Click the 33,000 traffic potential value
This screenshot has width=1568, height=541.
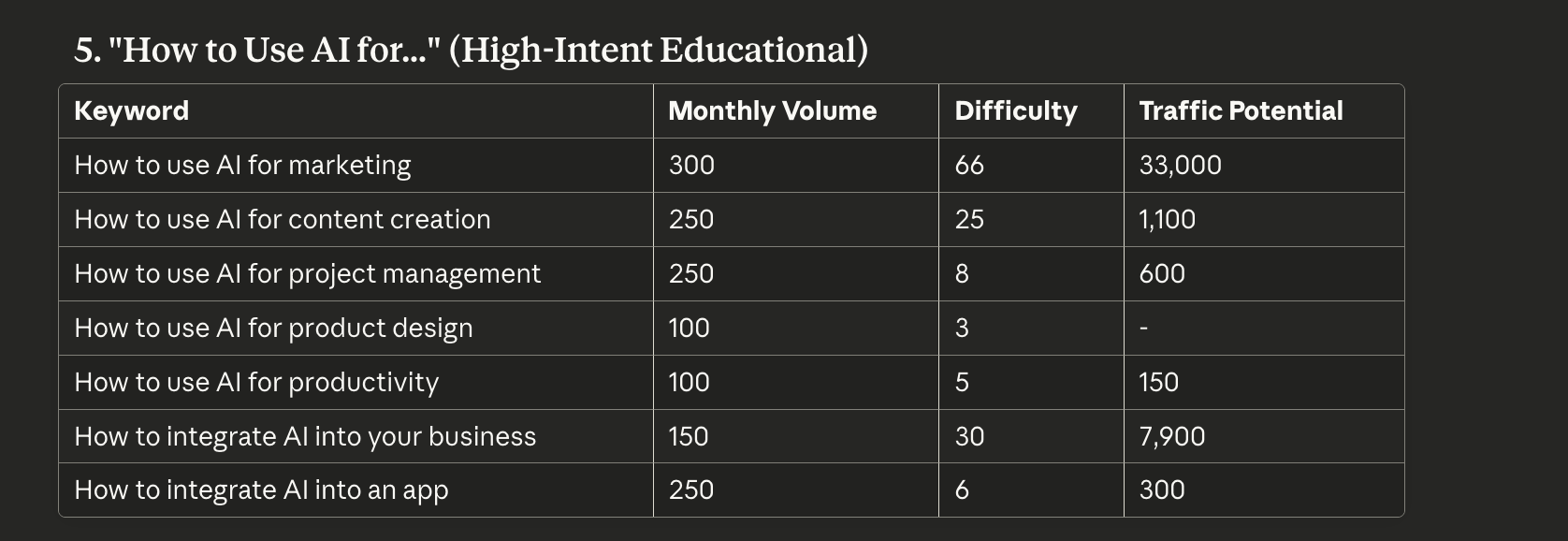pyautogui.click(x=1180, y=166)
